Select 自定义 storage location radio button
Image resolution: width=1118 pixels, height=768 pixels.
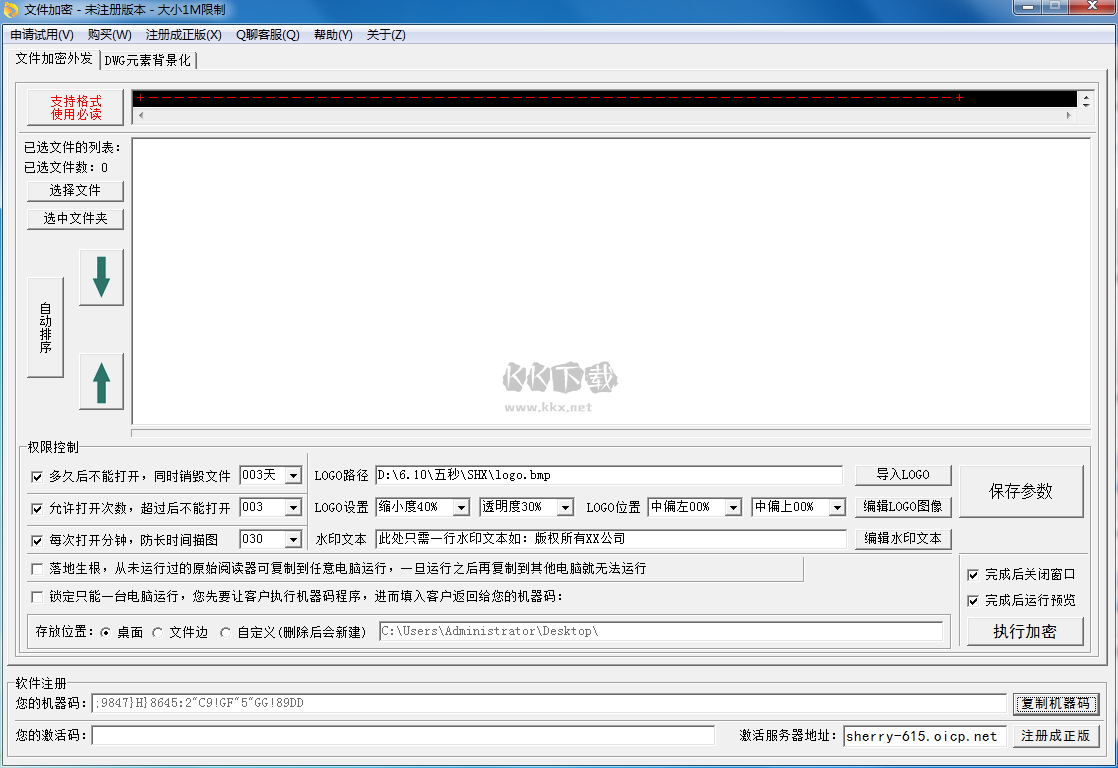[225, 633]
